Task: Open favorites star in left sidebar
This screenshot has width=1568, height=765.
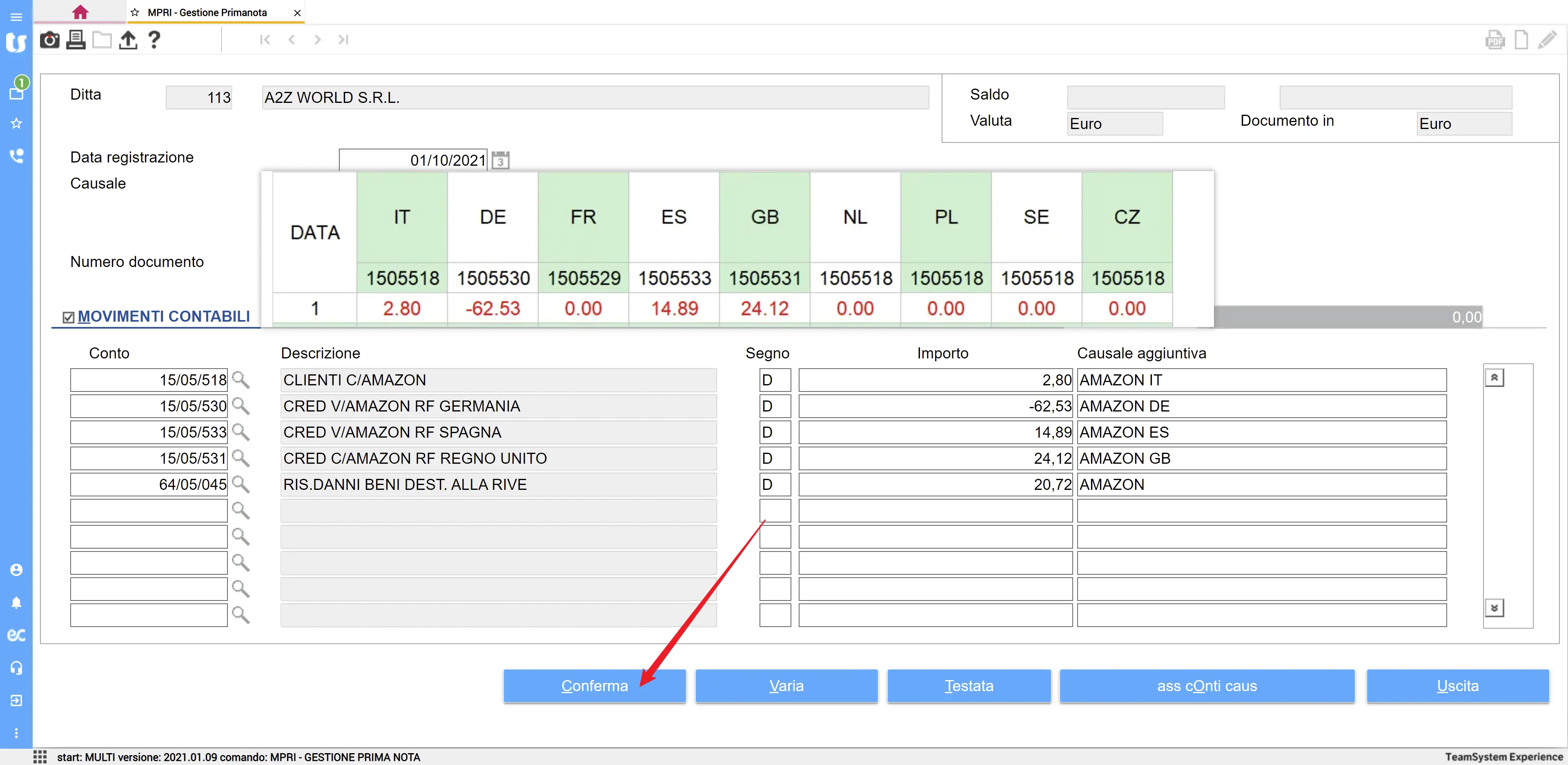Action: 16,124
